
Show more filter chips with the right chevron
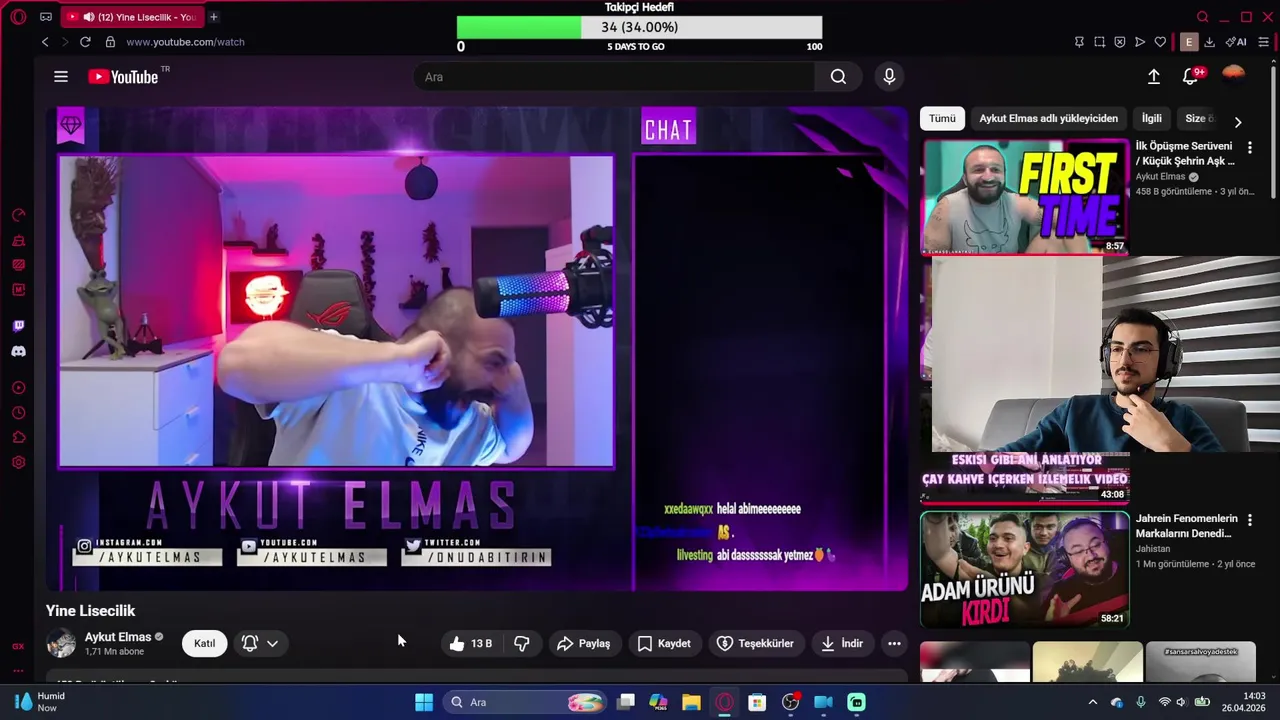[x=1237, y=121]
